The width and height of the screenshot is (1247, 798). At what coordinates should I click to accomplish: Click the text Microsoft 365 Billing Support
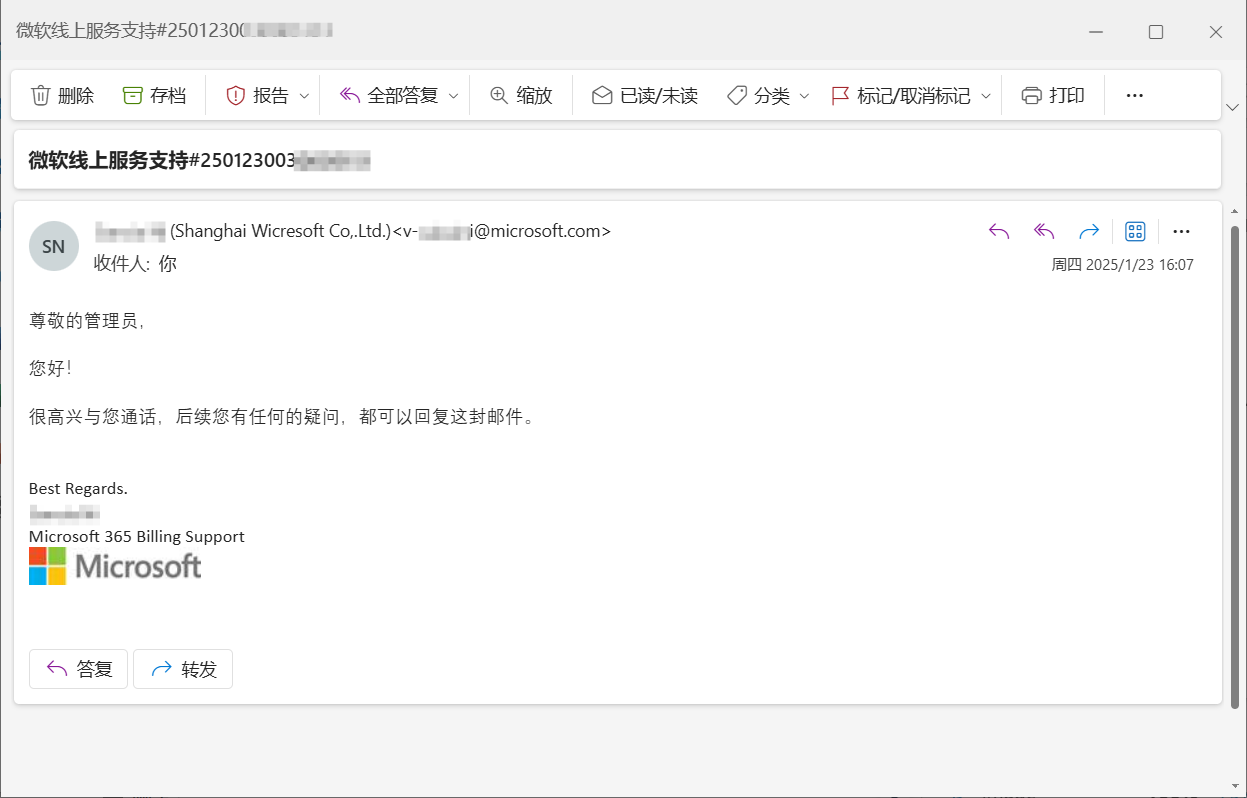pyautogui.click(x=137, y=537)
